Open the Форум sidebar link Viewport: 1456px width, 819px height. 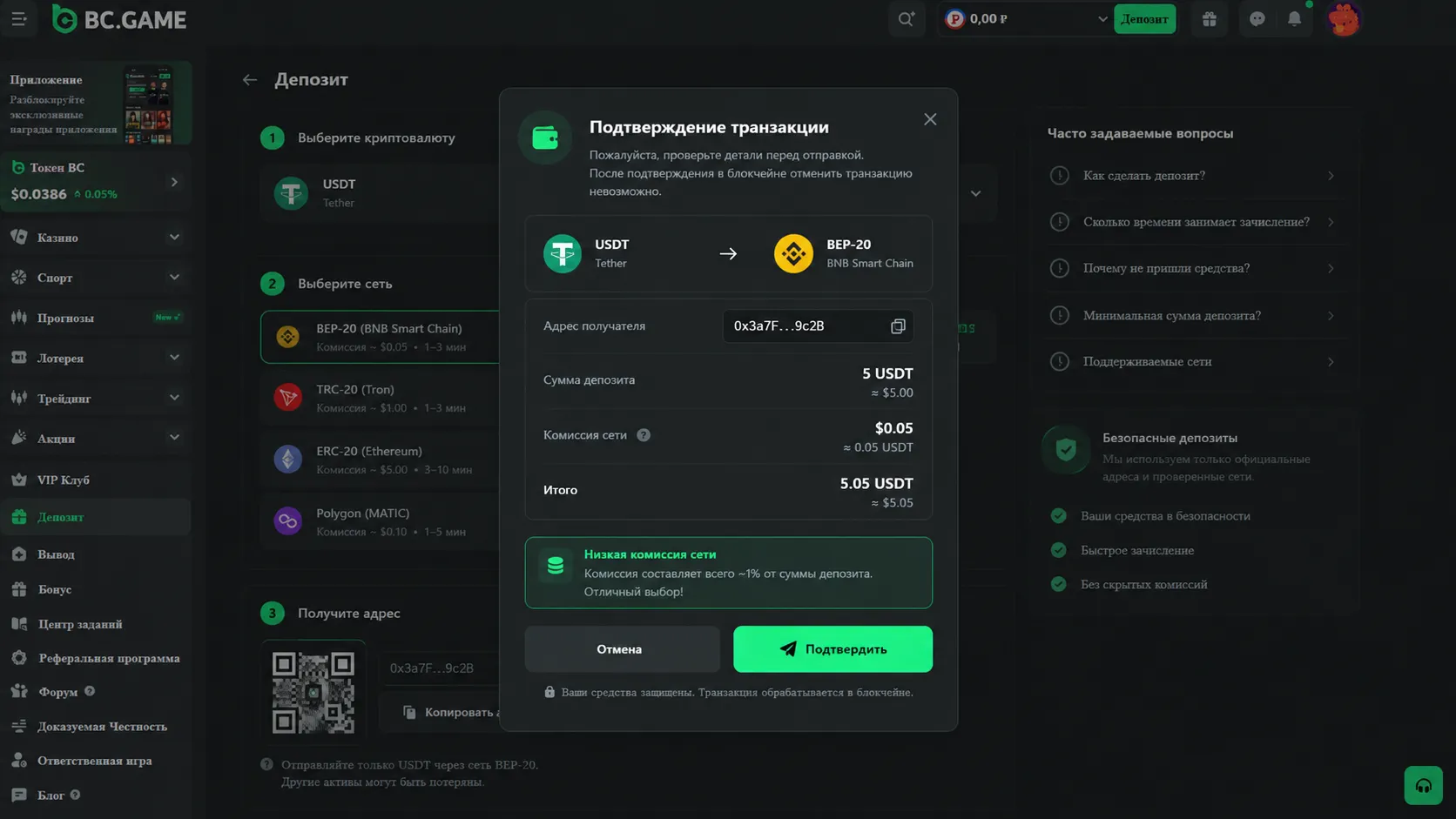tap(57, 692)
